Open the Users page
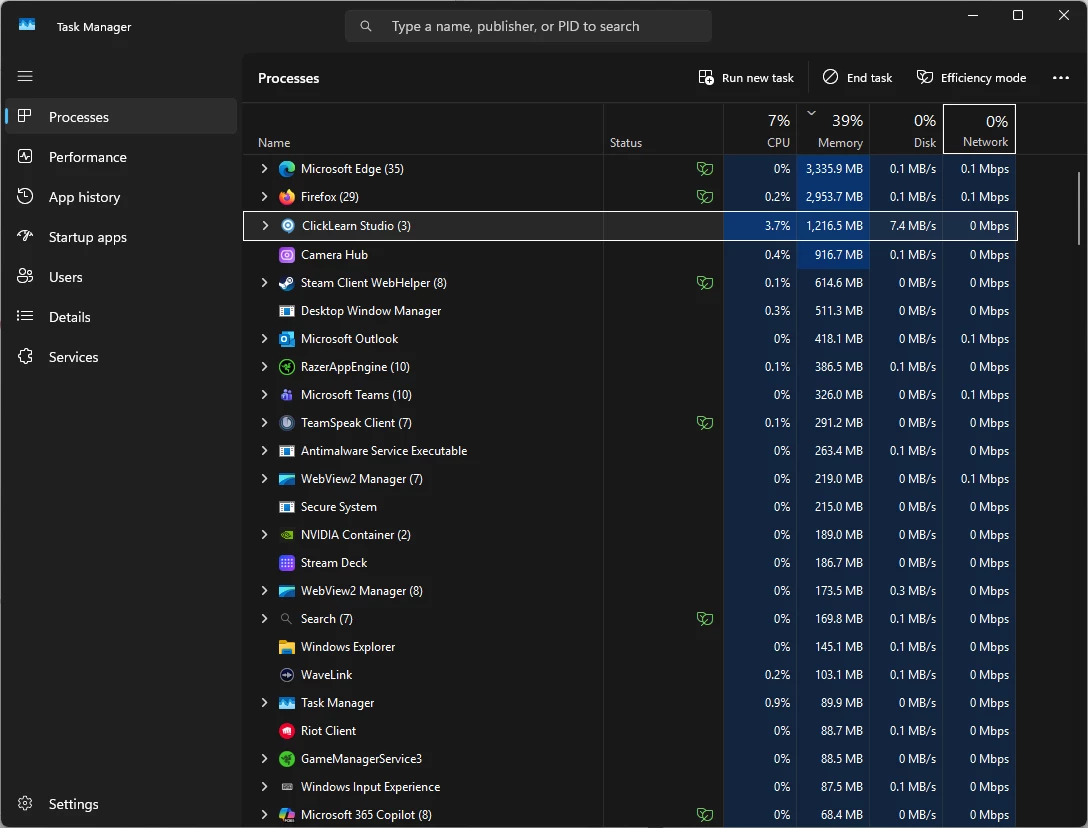 pyautogui.click(x=121, y=277)
